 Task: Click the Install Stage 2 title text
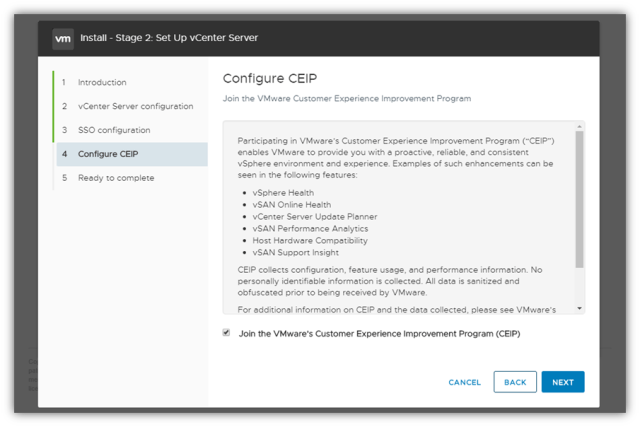point(169,38)
